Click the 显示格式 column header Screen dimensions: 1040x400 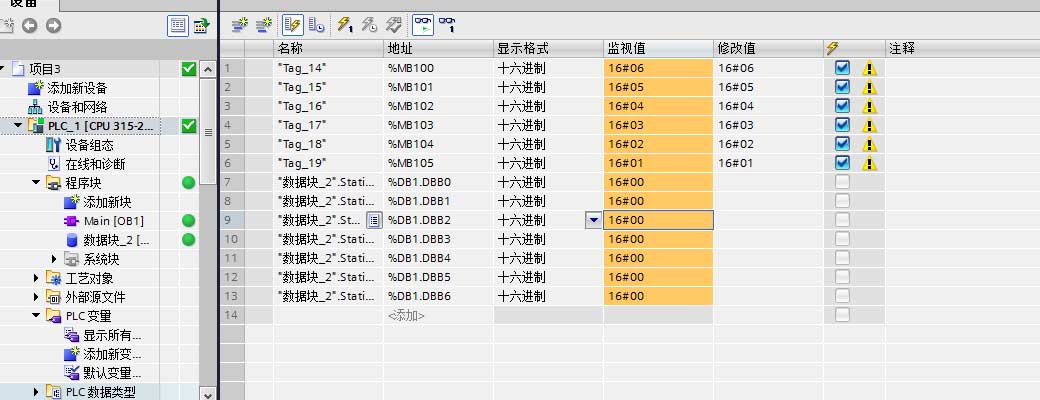549,48
